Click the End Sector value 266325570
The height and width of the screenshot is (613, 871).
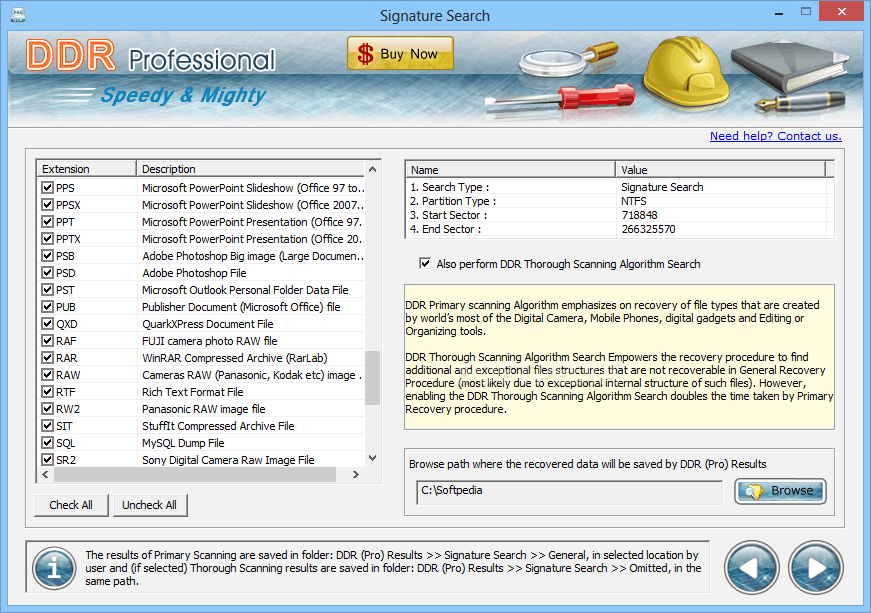648,229
